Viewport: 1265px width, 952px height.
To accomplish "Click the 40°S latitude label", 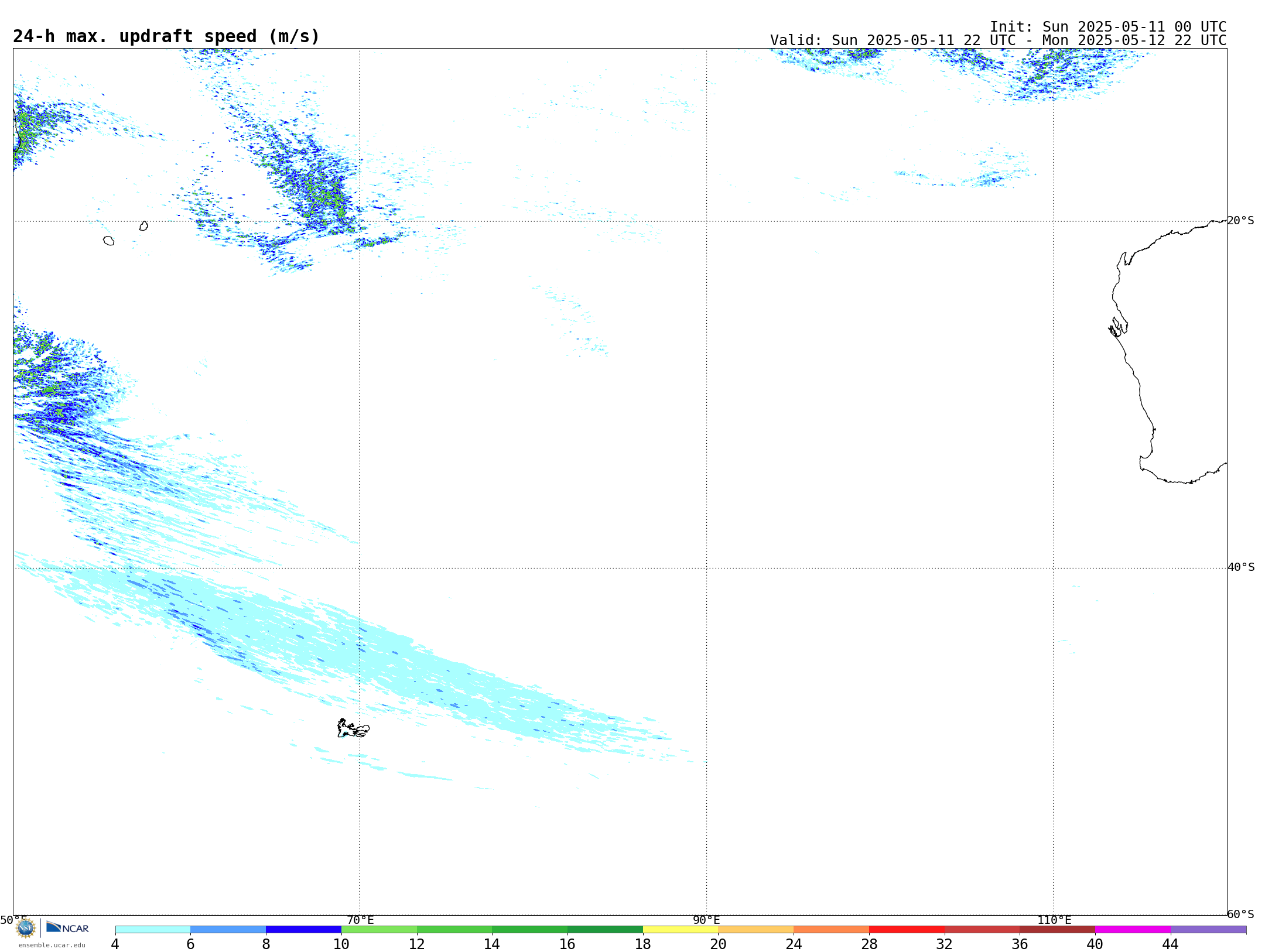I will 1241,567.
